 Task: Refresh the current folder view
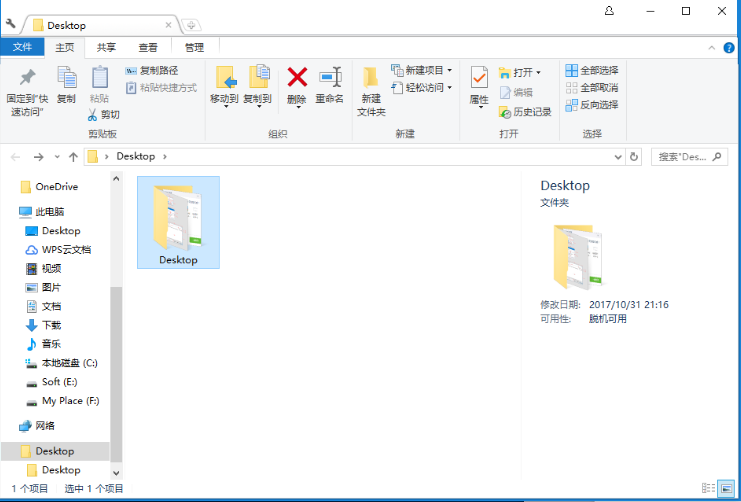634,157
